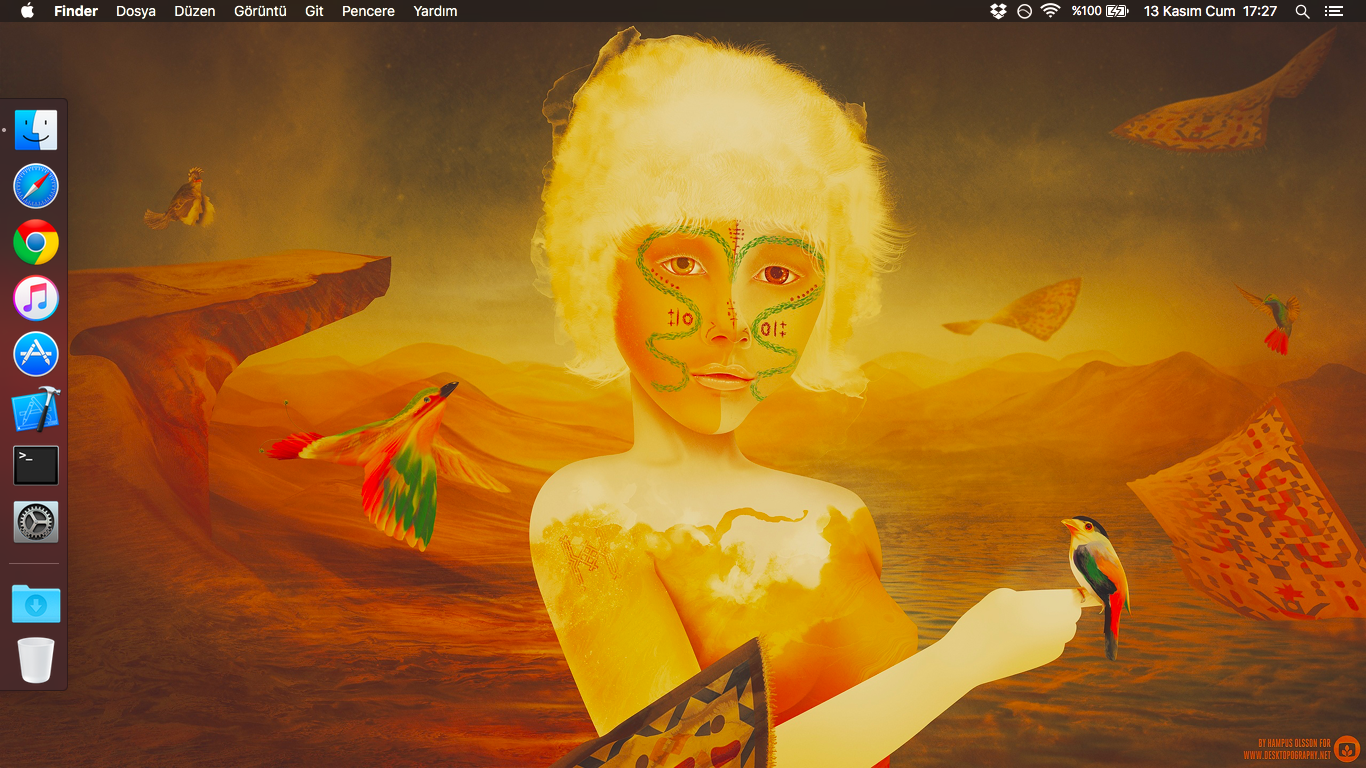This screenshot has width=1366, height=768.
Task: Open the Git menu
Action: pos(314,11)
